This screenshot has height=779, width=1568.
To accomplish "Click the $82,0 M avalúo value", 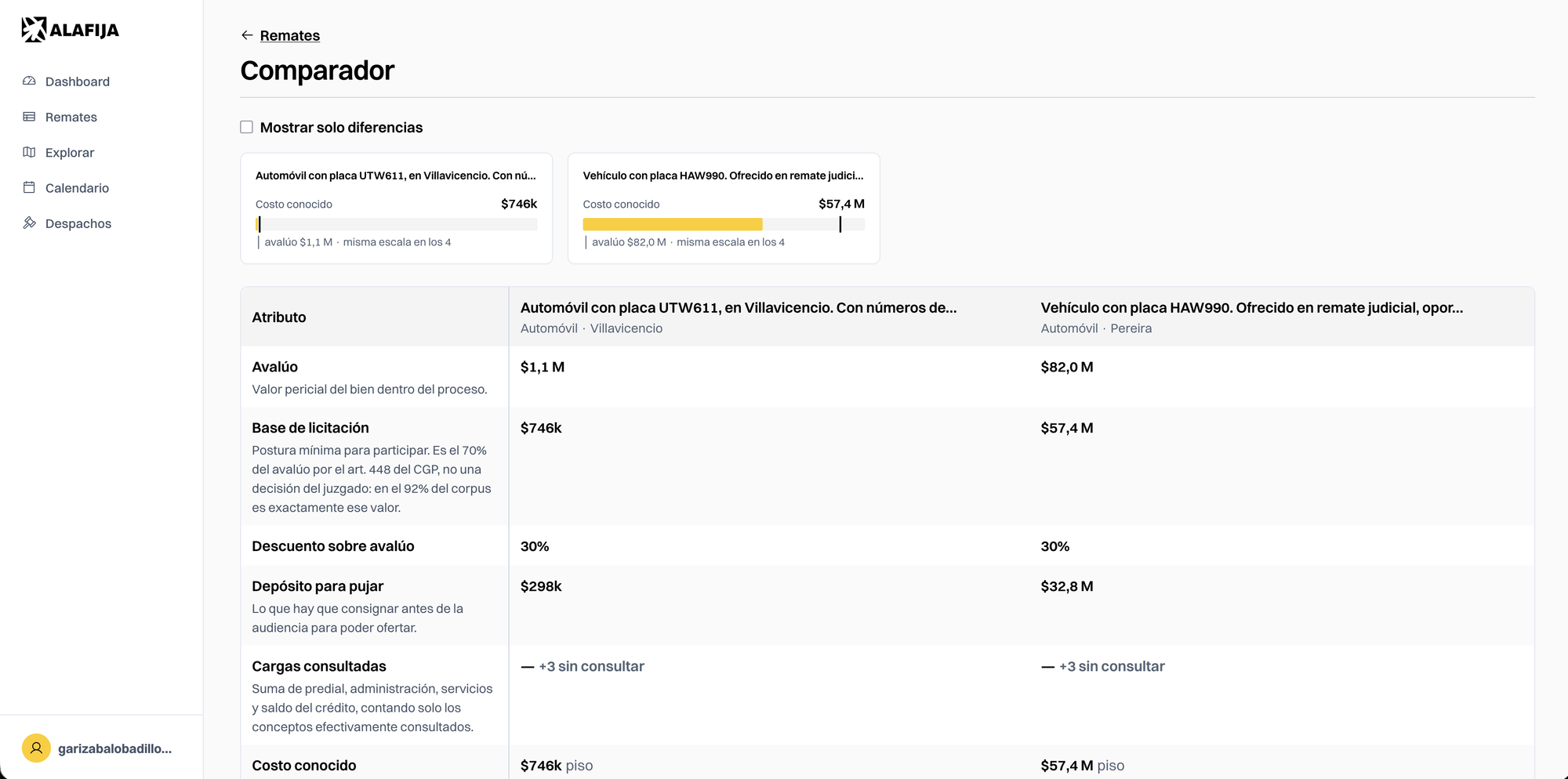I will [x=1067, y=367].
